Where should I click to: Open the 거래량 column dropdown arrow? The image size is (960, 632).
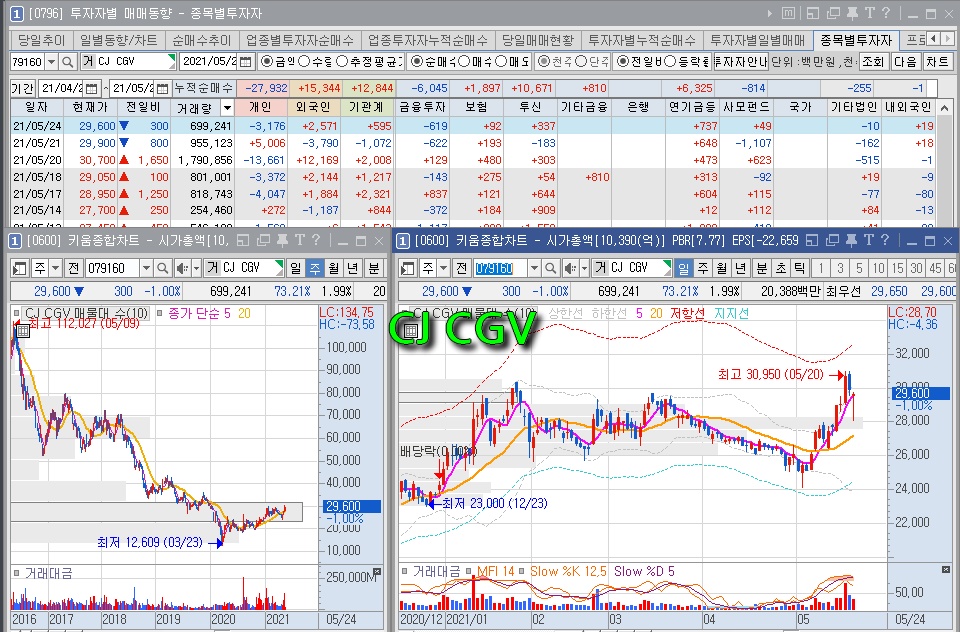227,108
